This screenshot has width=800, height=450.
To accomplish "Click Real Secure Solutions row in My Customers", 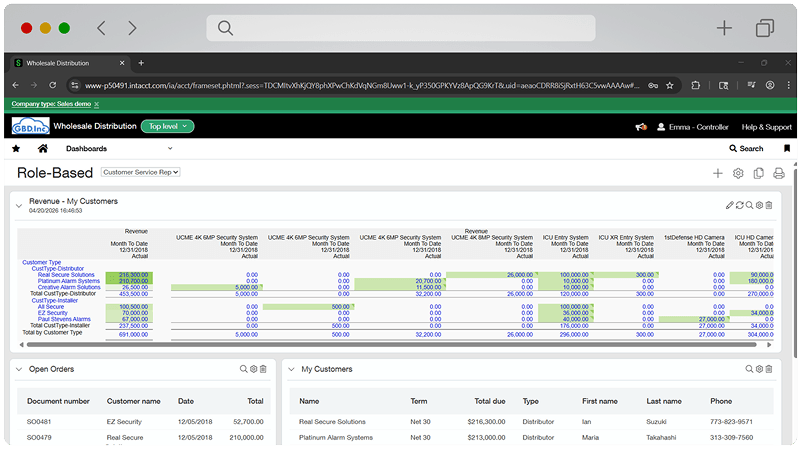I will 531,422.
